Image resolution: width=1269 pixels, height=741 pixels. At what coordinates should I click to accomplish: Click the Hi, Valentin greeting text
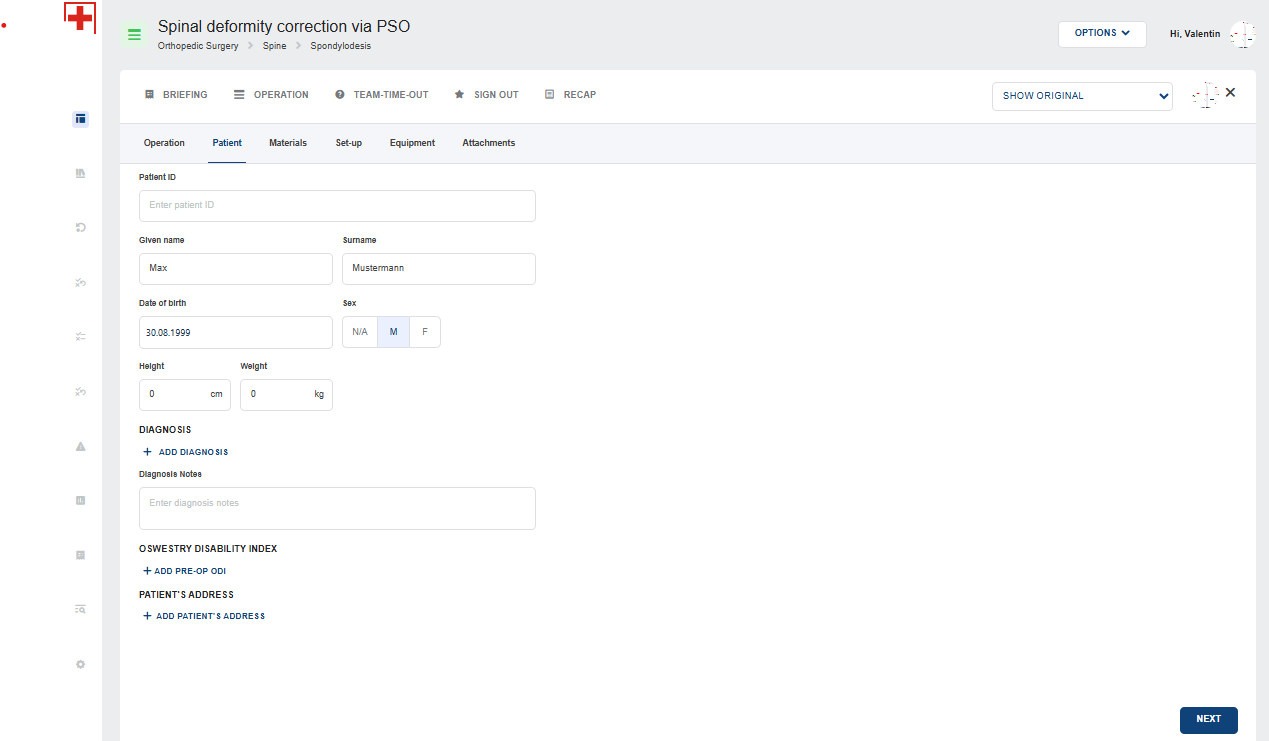click(1195, 34)
